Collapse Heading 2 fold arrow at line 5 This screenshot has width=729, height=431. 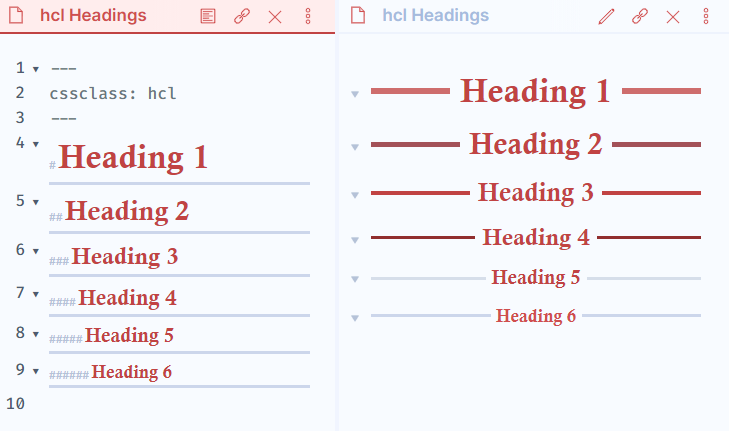pos(36,201)
